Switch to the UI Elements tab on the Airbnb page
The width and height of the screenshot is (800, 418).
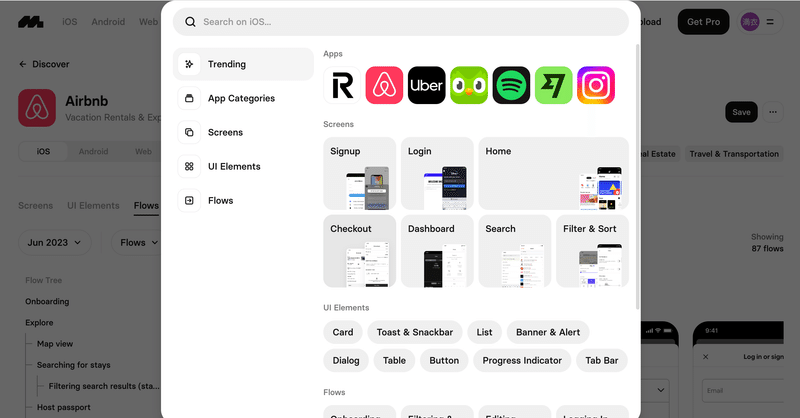pyautogui.click(x=93, y=206)
